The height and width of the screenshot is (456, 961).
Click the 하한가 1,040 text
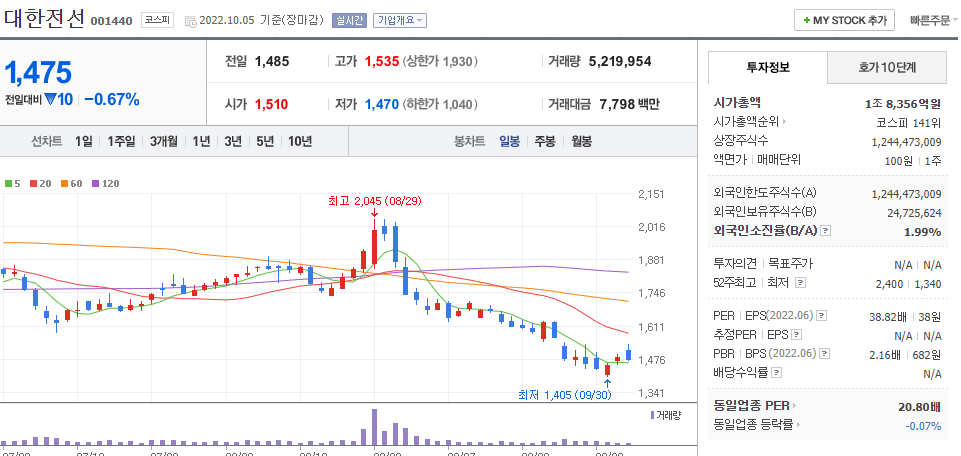point(440,104)
